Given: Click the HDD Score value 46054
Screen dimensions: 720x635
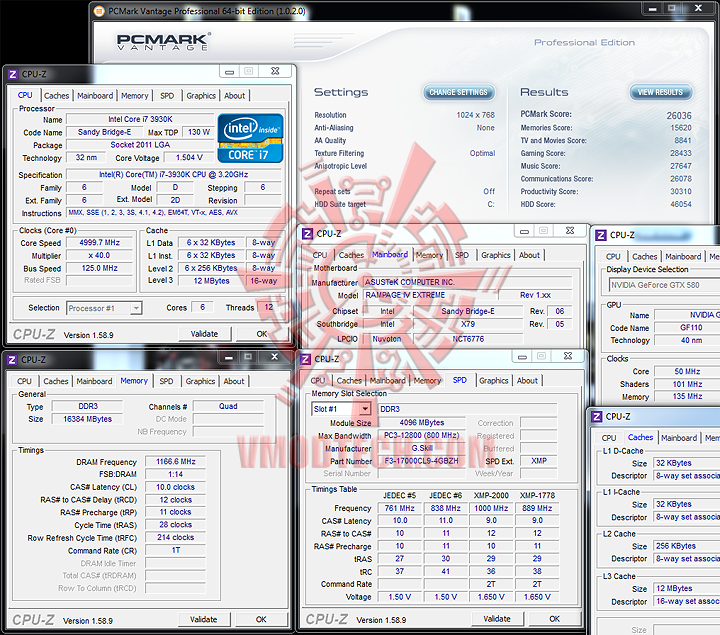Looking at the screenshot, I should point(681,204).
